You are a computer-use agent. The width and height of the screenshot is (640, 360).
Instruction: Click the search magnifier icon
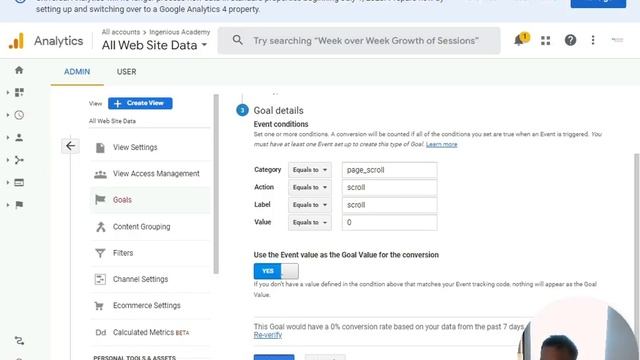[238, 40]
